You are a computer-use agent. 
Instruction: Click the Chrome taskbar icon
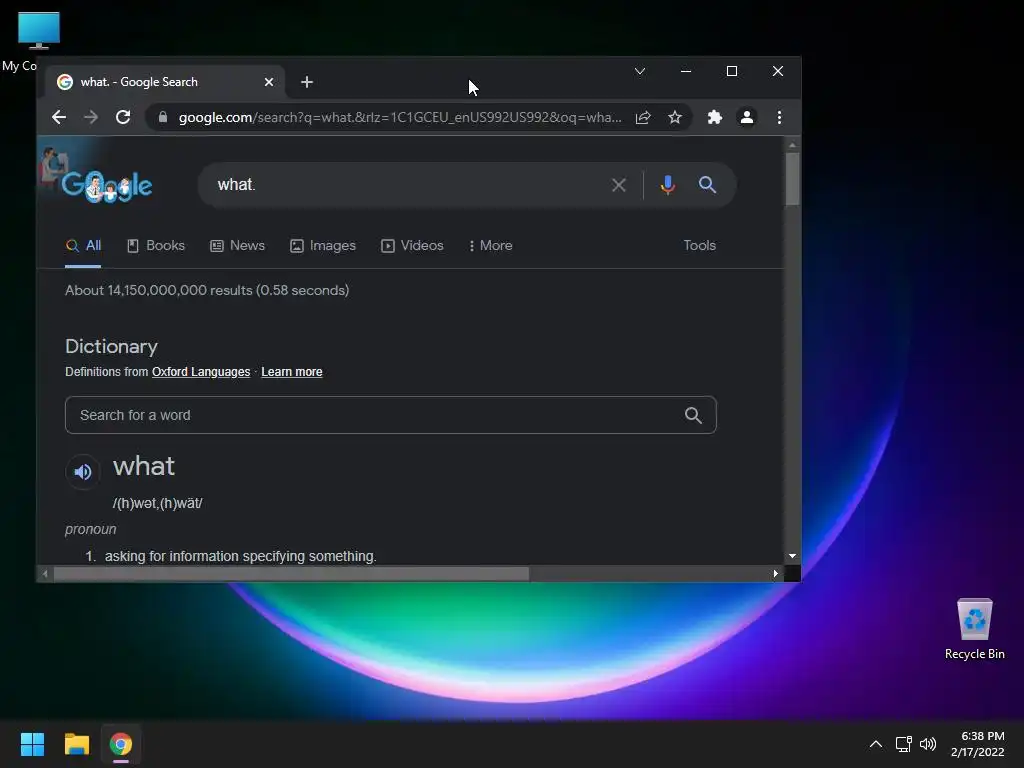point(121,744)
